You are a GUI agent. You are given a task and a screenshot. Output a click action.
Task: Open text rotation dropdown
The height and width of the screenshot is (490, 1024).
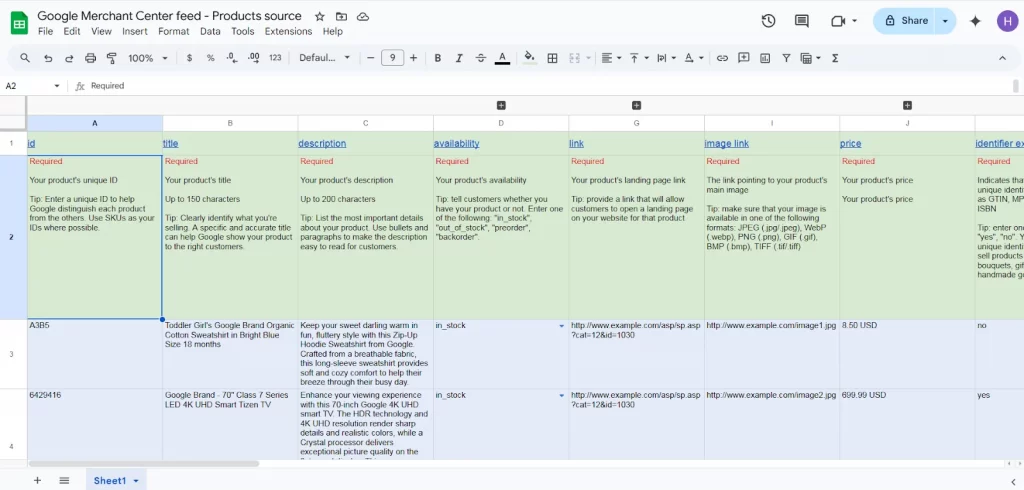694,58
